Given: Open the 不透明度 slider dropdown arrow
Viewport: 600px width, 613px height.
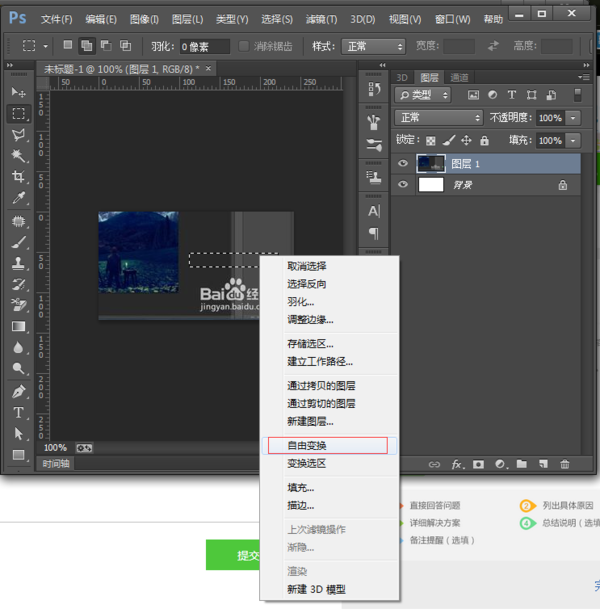Looking at the screenshot, I should 573,118.
